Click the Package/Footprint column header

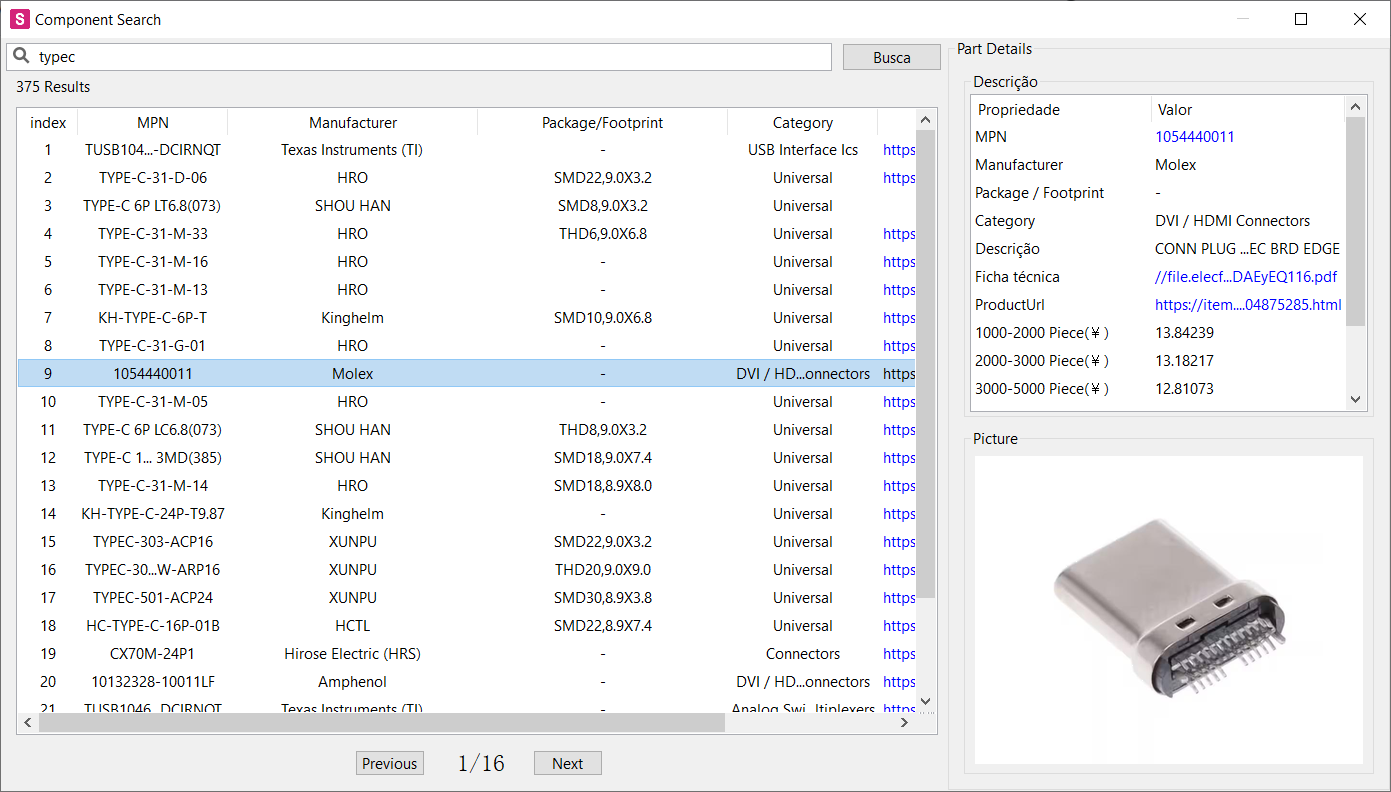coord(603,122)
